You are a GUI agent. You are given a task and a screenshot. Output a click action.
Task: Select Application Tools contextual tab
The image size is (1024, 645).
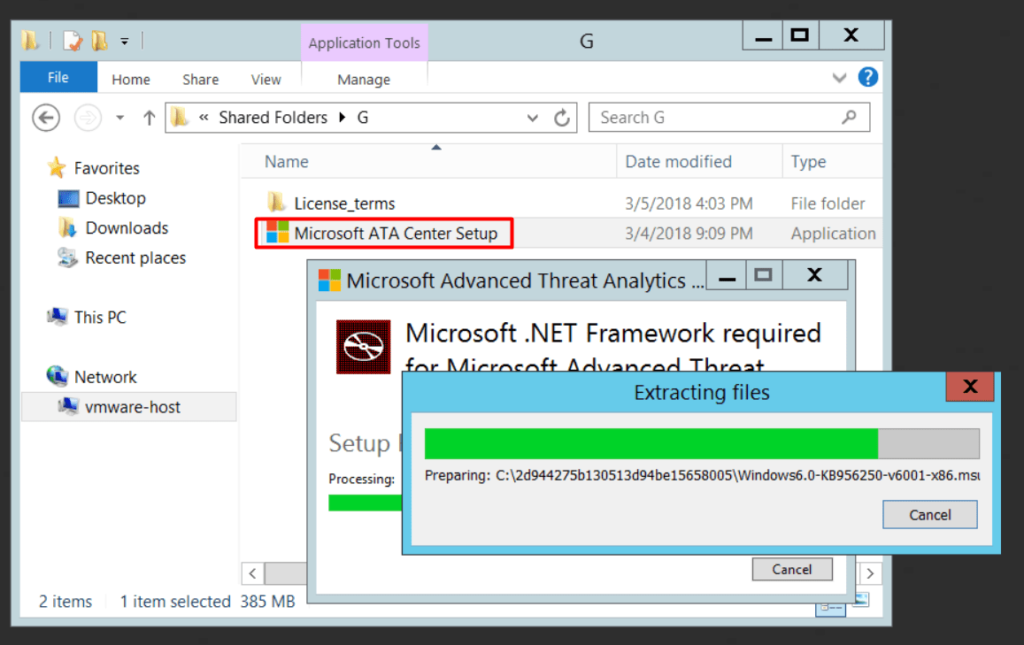pyautogui.click(x=364, y=42)
